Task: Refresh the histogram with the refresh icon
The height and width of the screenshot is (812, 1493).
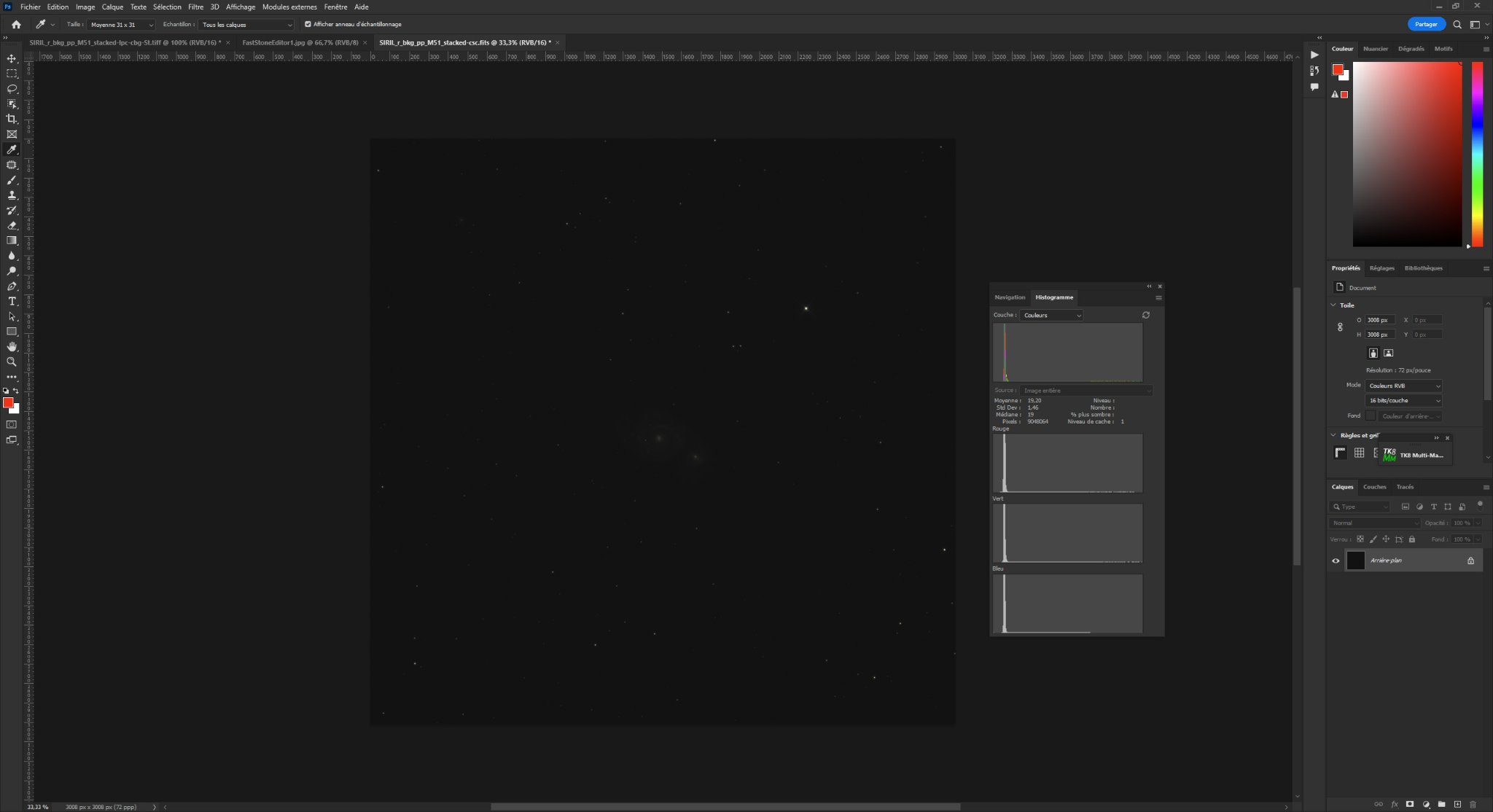Action: [1145, 315]
